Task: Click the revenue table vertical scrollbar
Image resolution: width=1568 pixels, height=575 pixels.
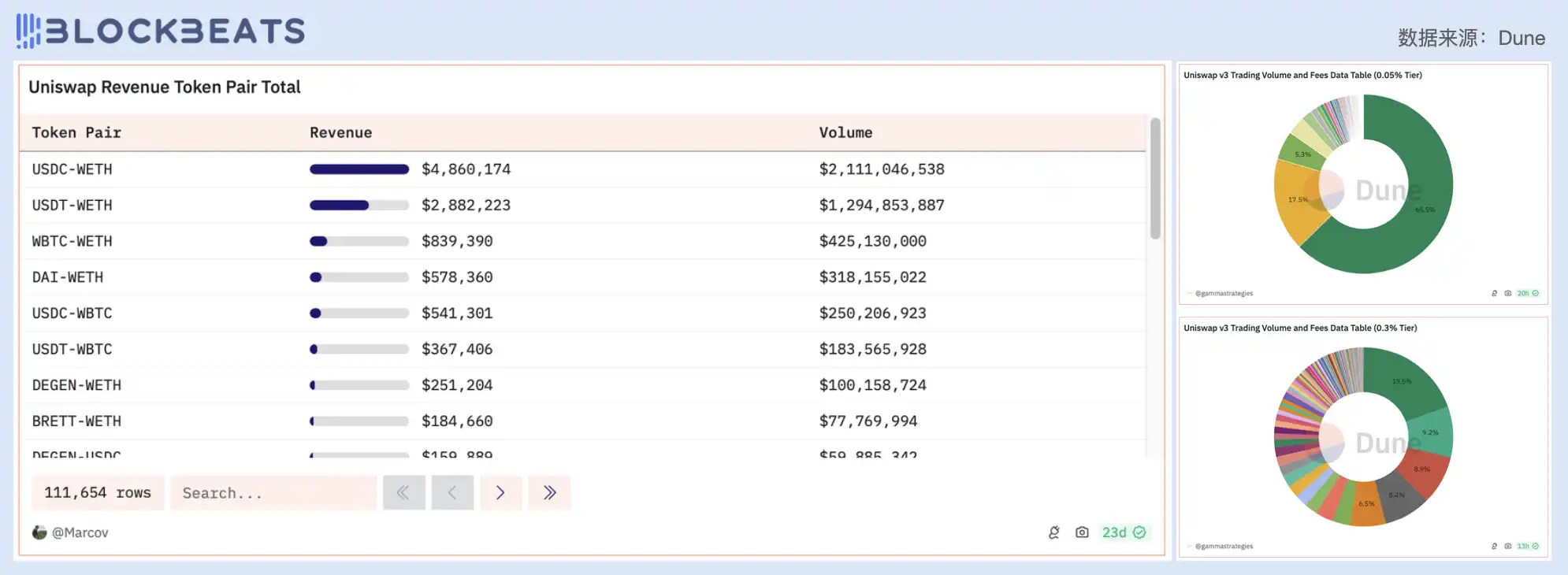Action: pyautogui.click(x=1154, y=178)
